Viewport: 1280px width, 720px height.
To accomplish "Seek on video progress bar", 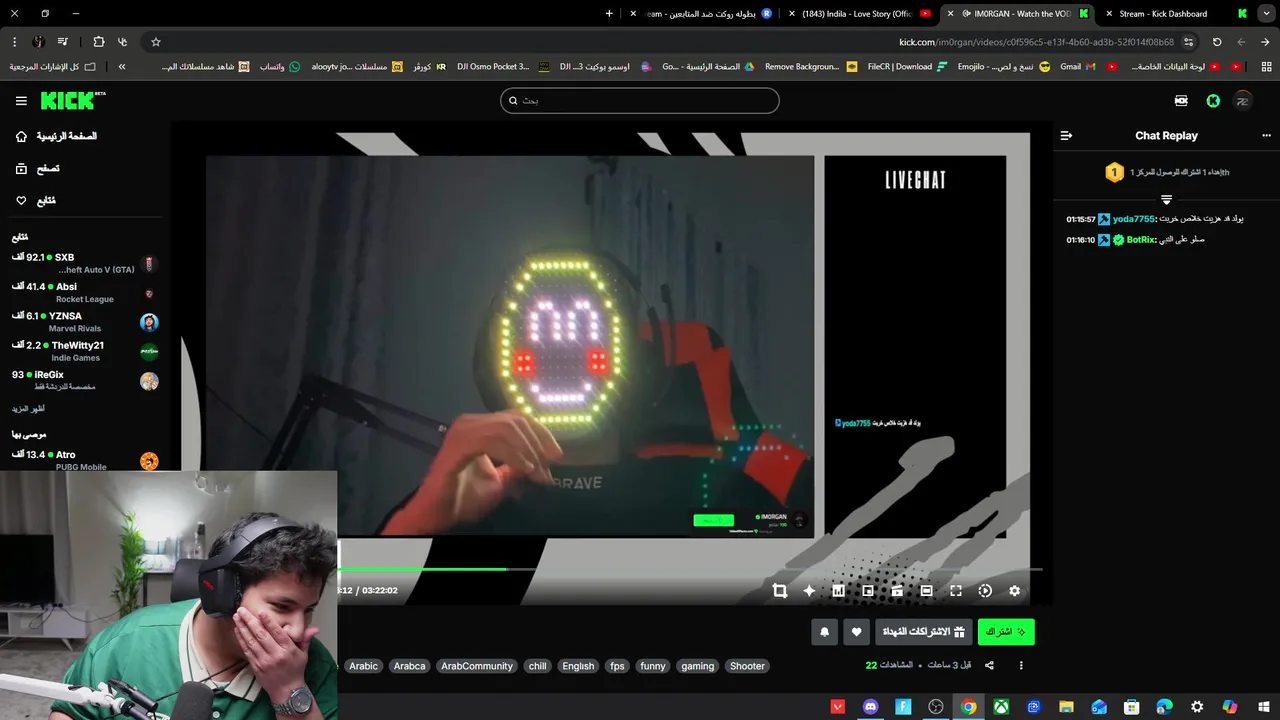I will [690, 569].
